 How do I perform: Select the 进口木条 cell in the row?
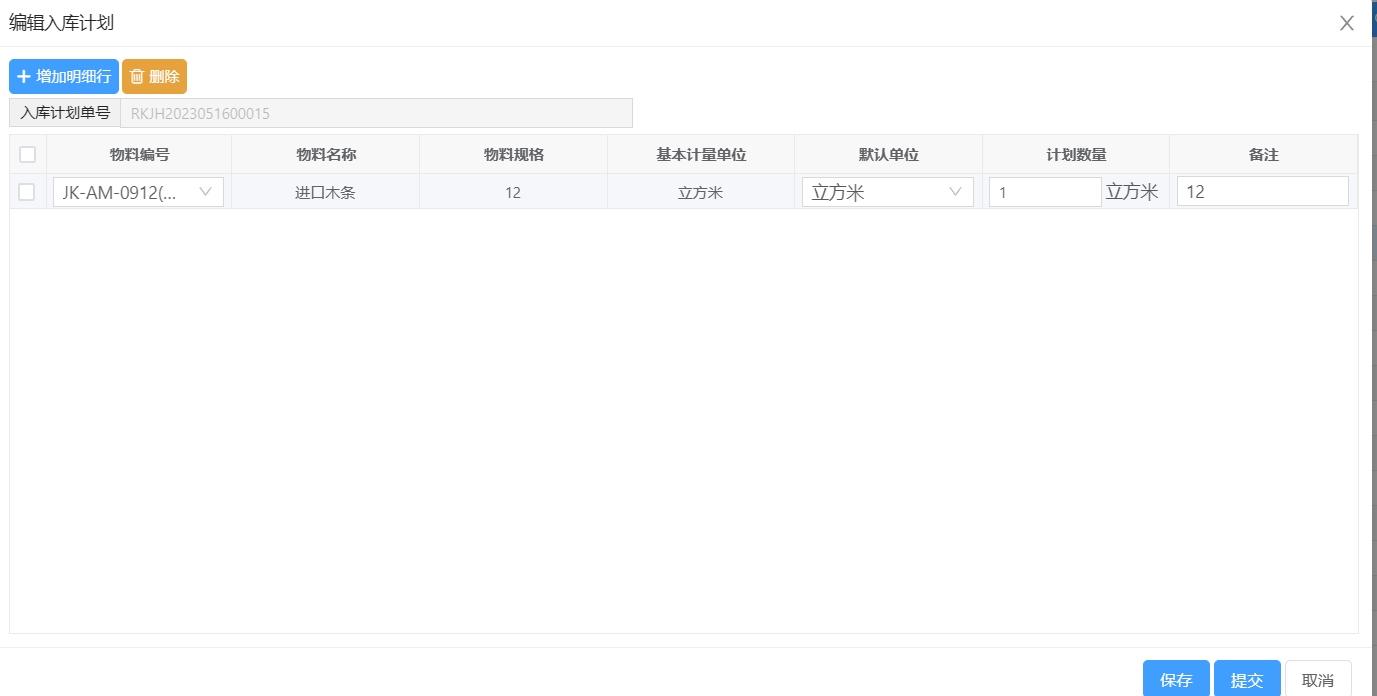(325, 192)
